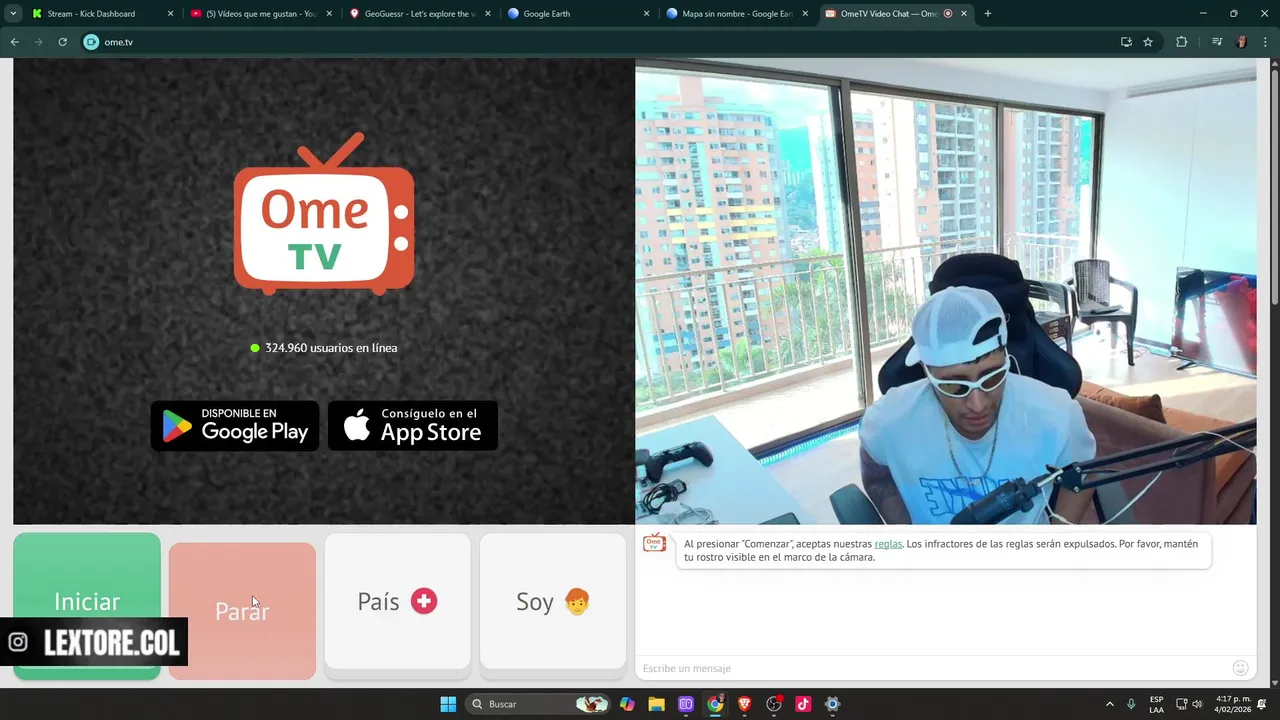Show hidden system tray icons
This screenshot has width=1280, height=720.
pos(1109,704)
